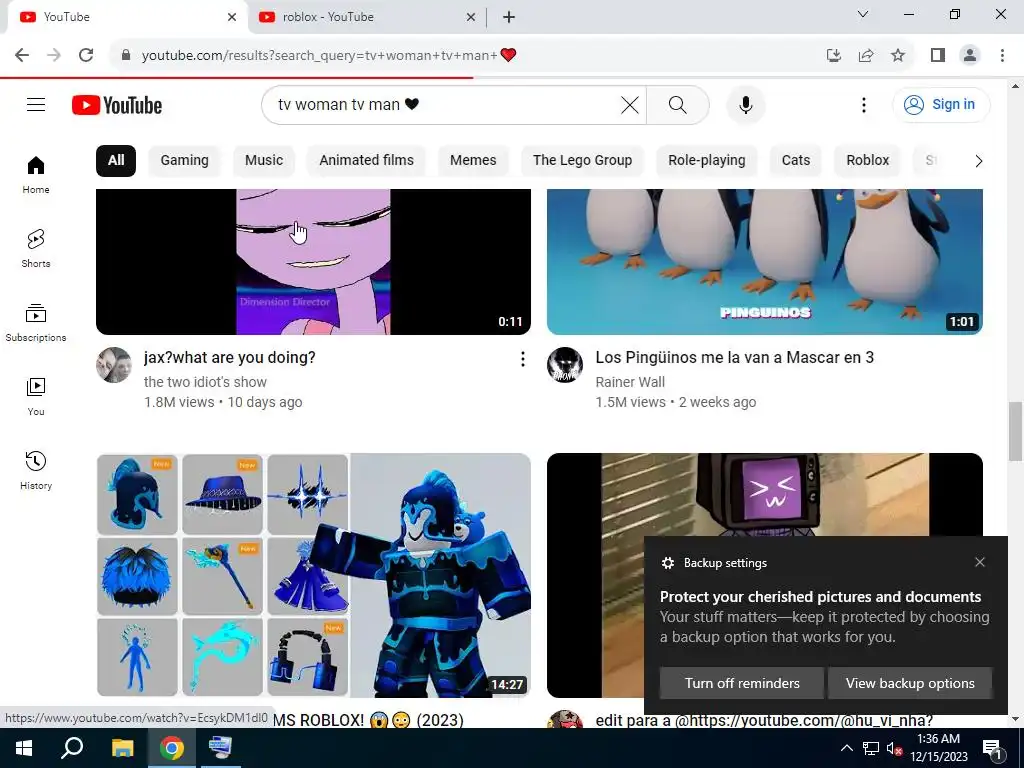View site information lock icon
This screenshot has height=768, width=1024.
tap(126, 55)
